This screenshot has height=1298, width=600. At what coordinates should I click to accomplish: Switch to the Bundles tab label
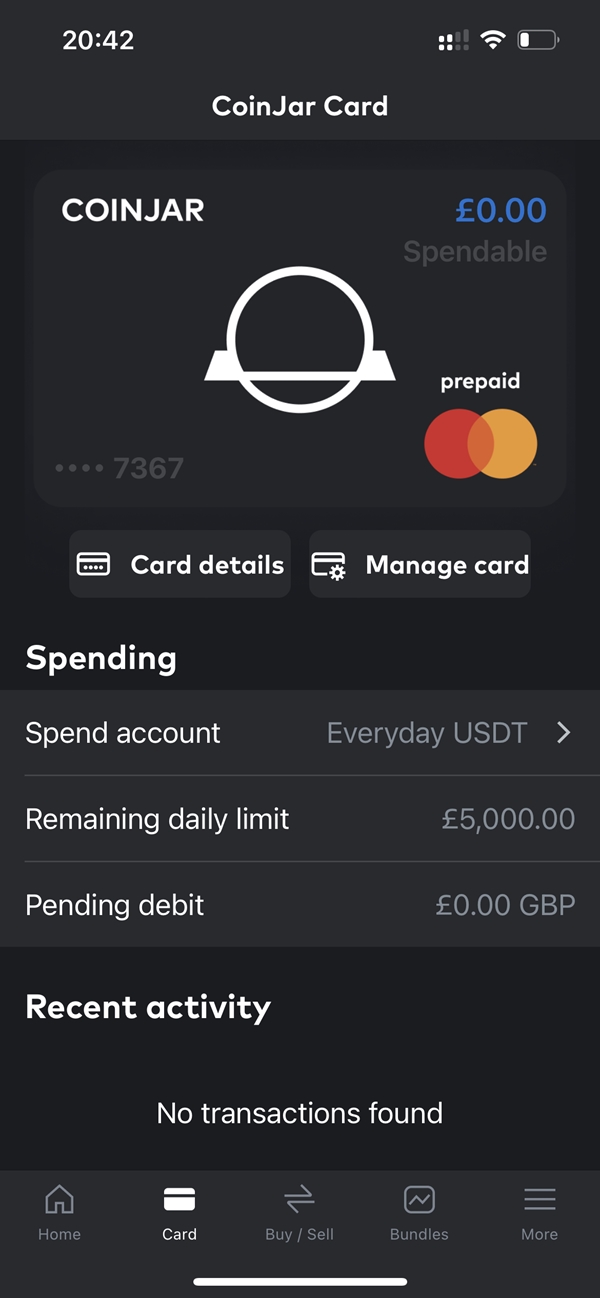coord(419,1234)
